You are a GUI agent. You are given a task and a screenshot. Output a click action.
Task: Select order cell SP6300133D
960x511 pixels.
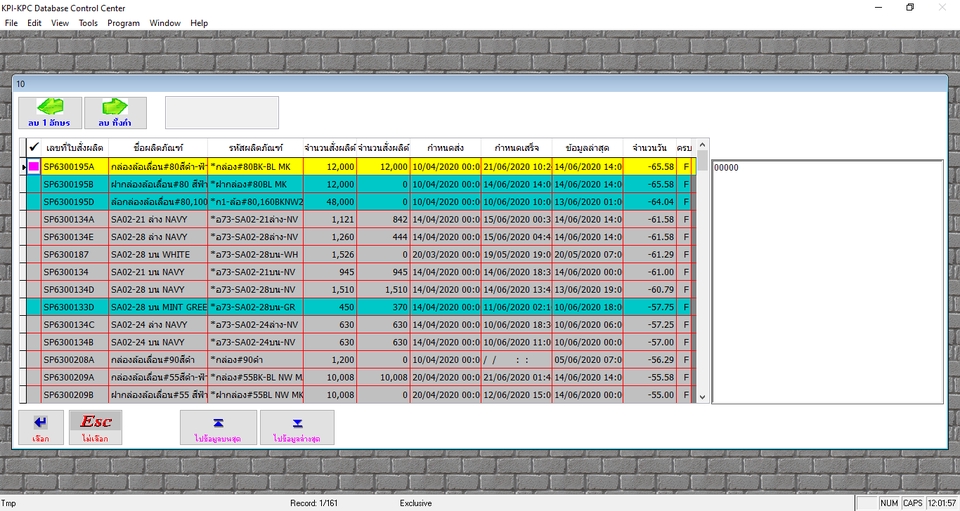pos(75,307)
